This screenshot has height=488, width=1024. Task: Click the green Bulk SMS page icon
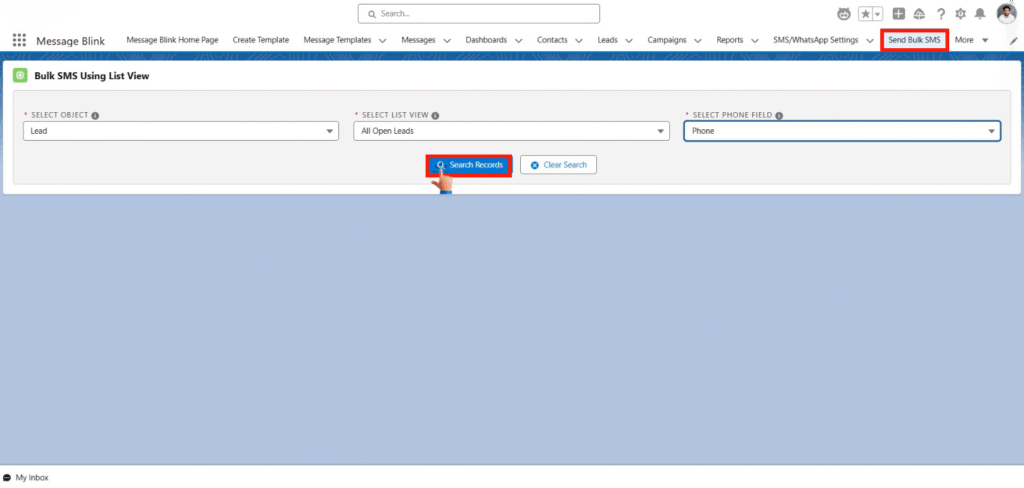point(20,76)
